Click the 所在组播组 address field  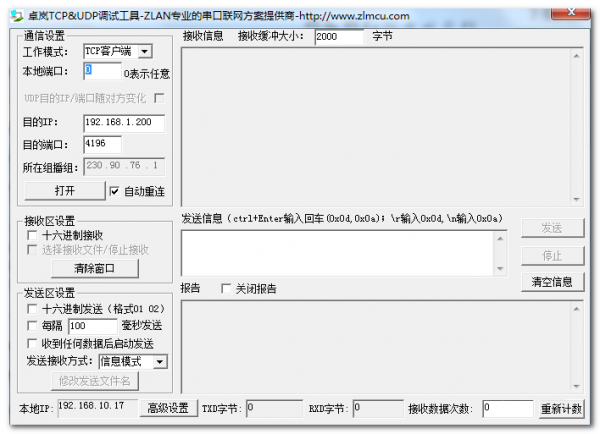click(x=124, y=166)
